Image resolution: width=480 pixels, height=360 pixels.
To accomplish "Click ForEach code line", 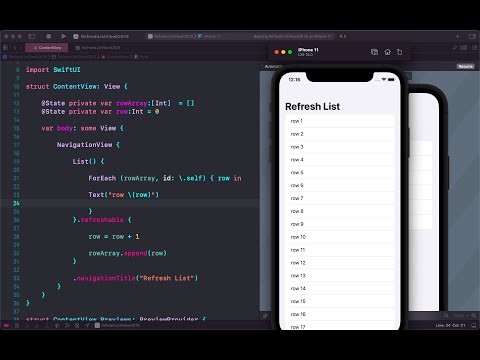I will pos(165,178).
